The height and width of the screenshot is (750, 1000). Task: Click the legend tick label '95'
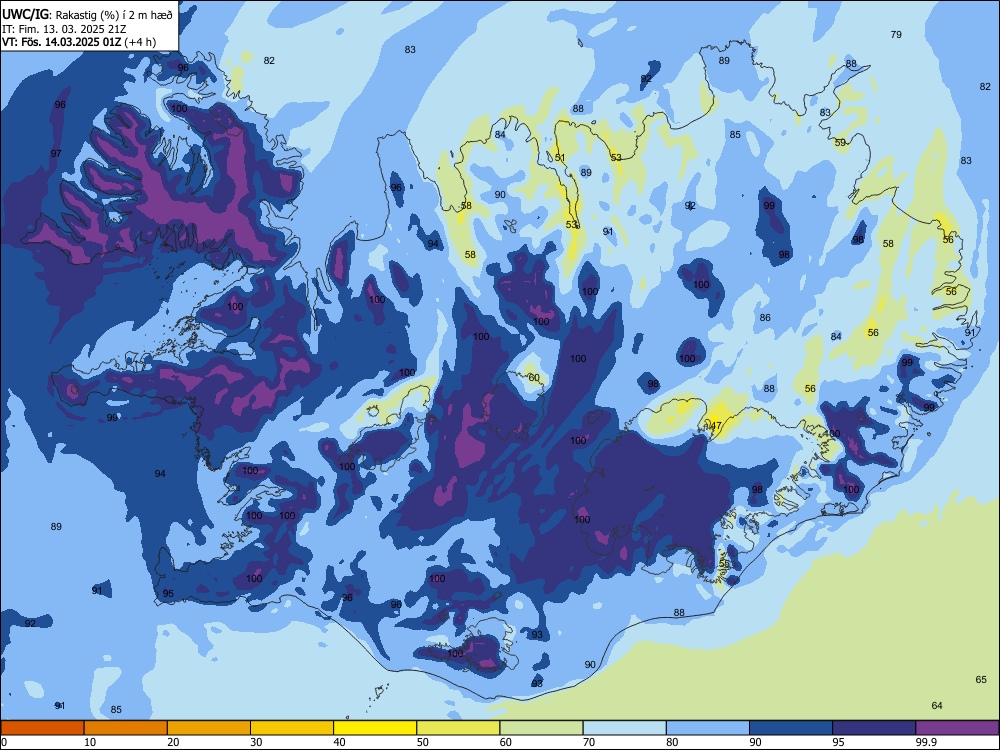point(838,742)
